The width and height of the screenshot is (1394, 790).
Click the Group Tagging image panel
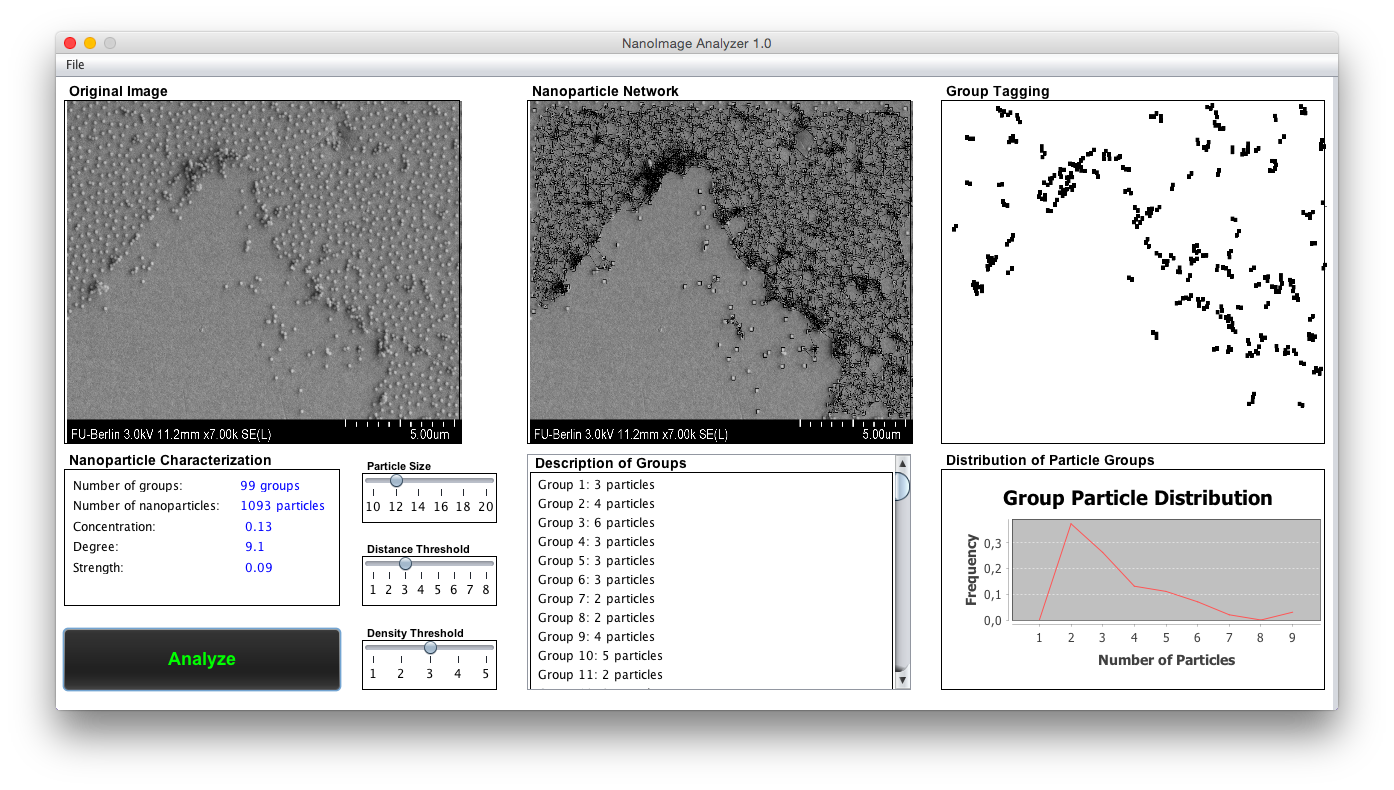tap(1132, 271)
